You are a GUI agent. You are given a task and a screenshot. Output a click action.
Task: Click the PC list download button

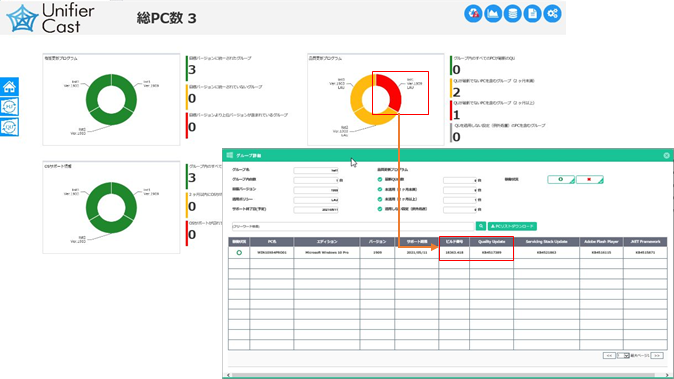click(x=512, y=226)
